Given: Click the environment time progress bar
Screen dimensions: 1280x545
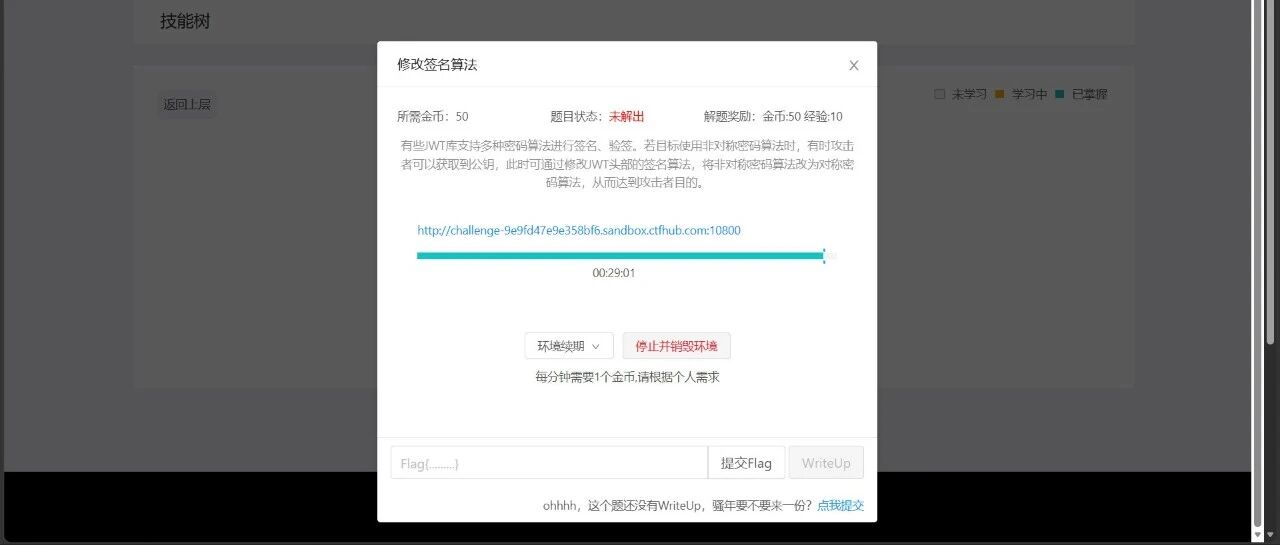Looking at the screenshot, I should coord(627,256).
